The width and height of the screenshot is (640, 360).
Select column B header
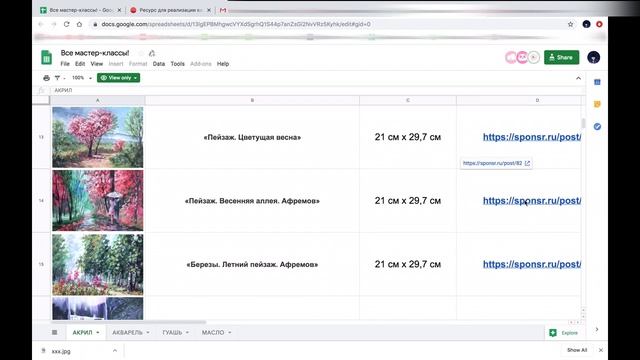(252, 100)
